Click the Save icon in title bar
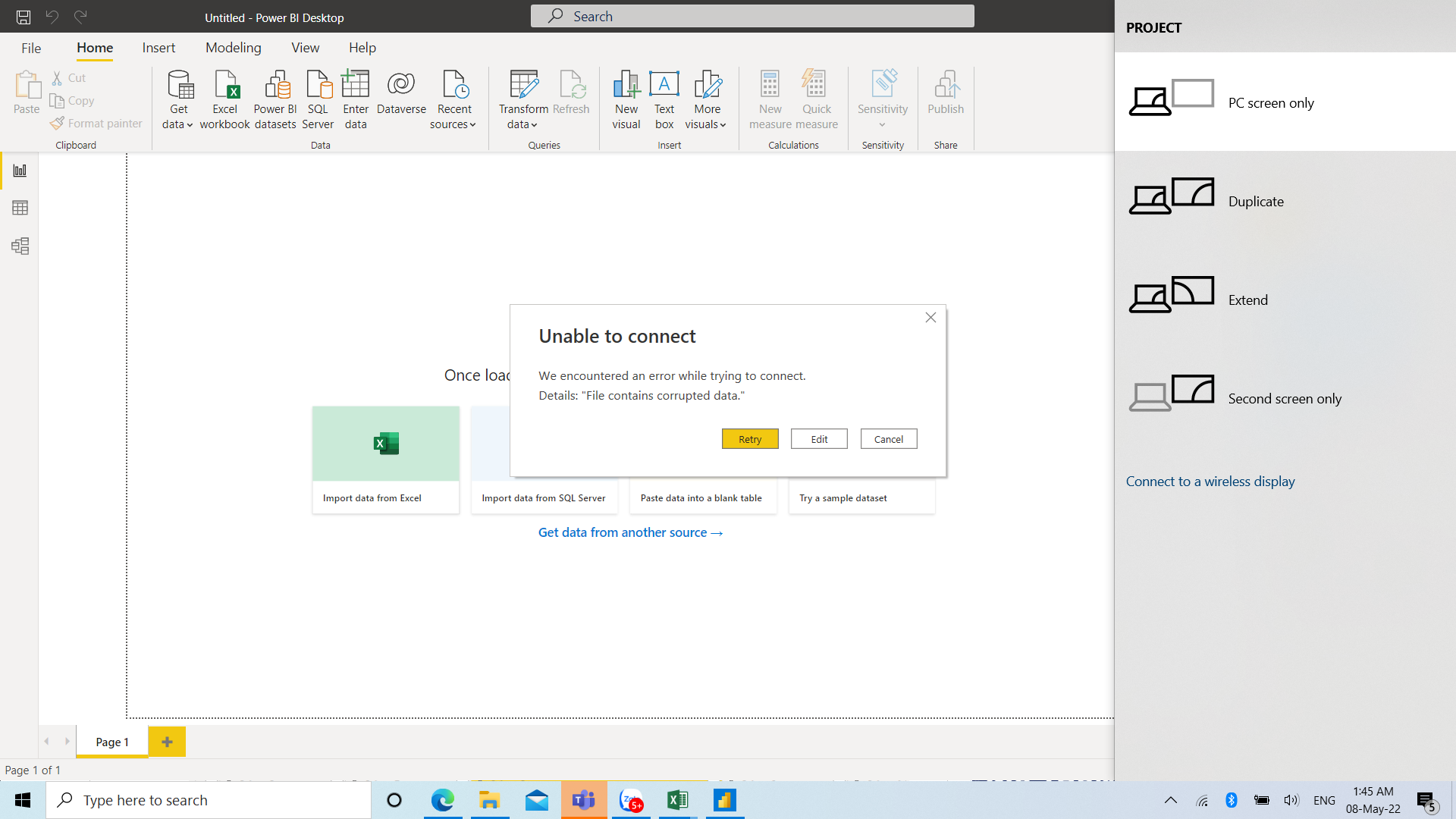This screenshot has width=1456, height=819. pos(24,17)
